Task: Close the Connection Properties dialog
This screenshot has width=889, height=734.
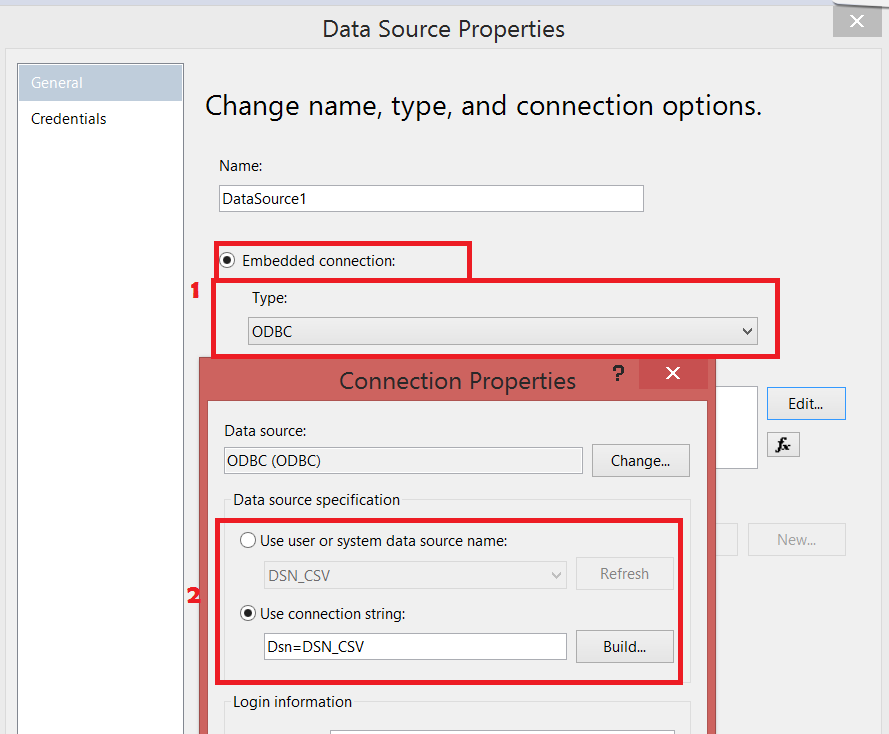Action: pyautogui.click(x=672, y=374)
